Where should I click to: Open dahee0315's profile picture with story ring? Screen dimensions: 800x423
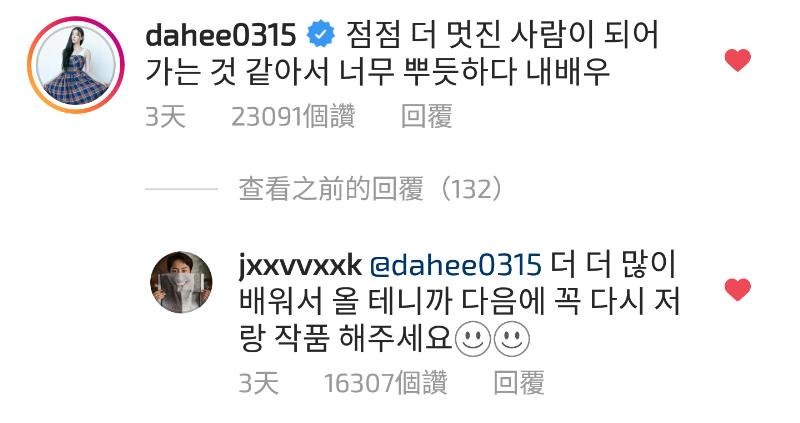pos(76,65)
